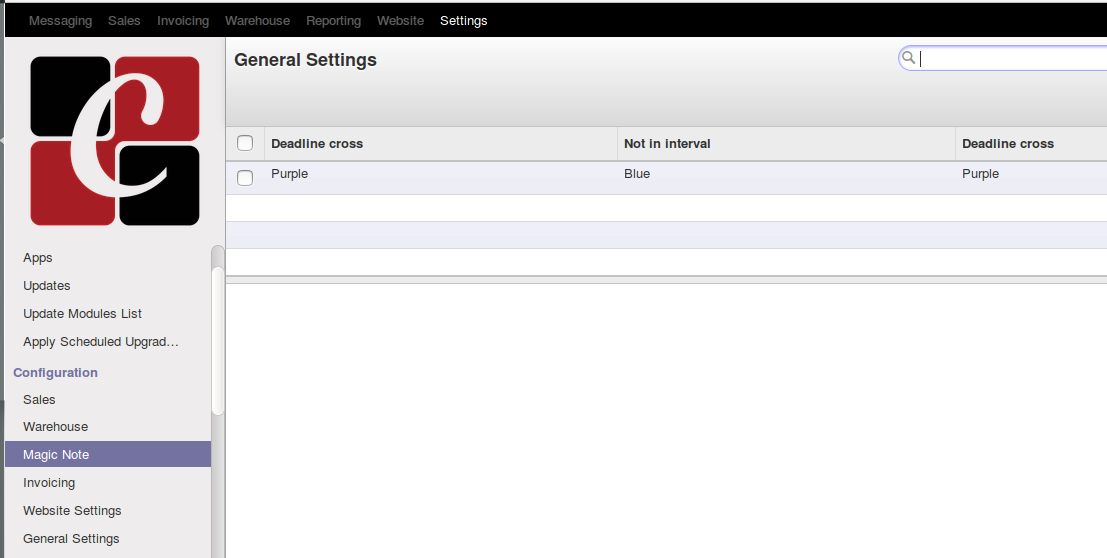Viewport: 1107px width, 558px height.
Task: Select Magic Note in Configuration
Action: 56,454
